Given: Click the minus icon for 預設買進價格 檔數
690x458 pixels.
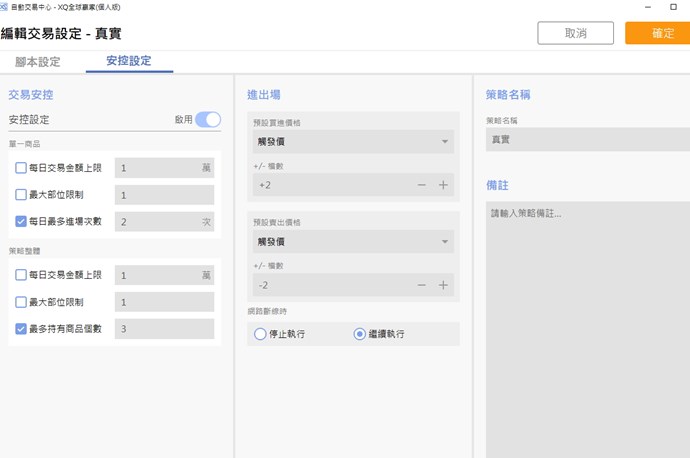Looking at the screenshot, I should coord(421,185).
